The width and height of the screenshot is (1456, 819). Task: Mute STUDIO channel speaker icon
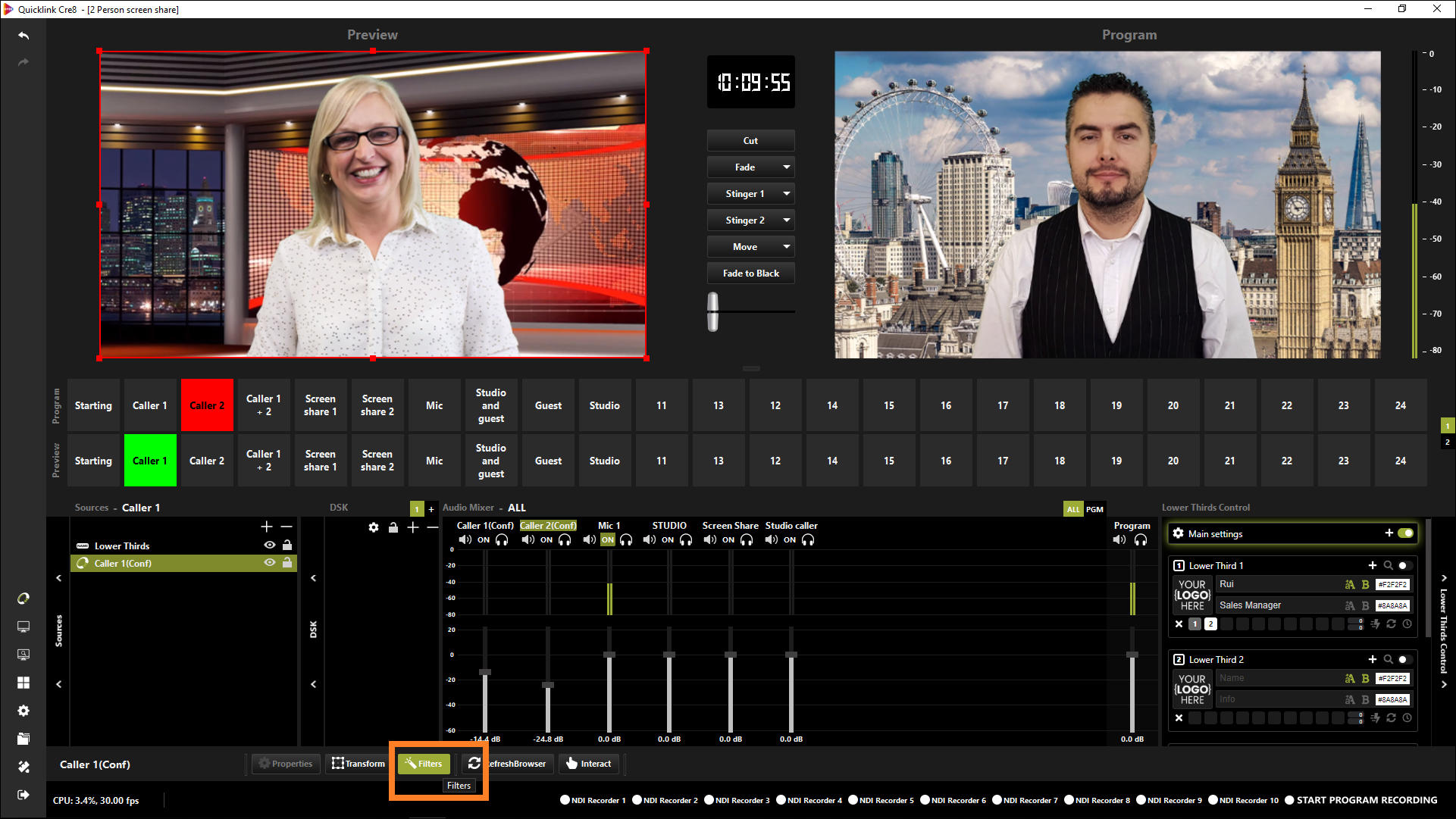point(649,540)
